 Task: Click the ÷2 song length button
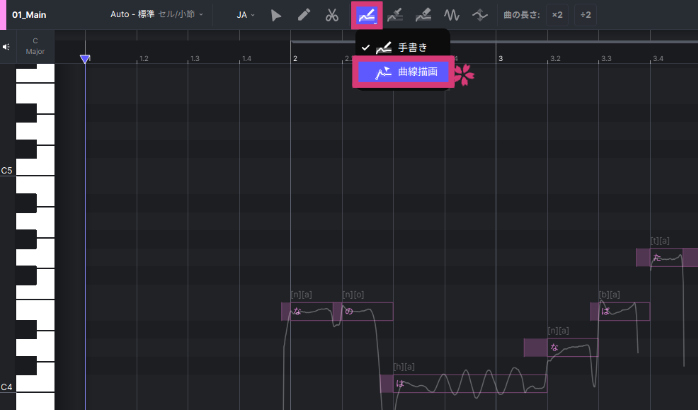[x=586, y=16]
